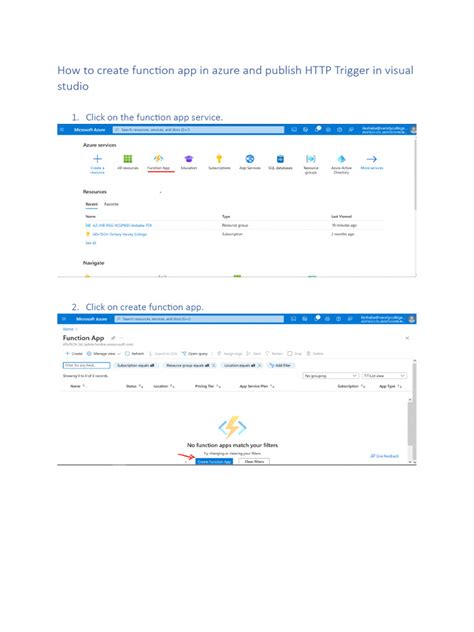Click the More services arrow icon
The image size is (474, 632).
(372, 159)
